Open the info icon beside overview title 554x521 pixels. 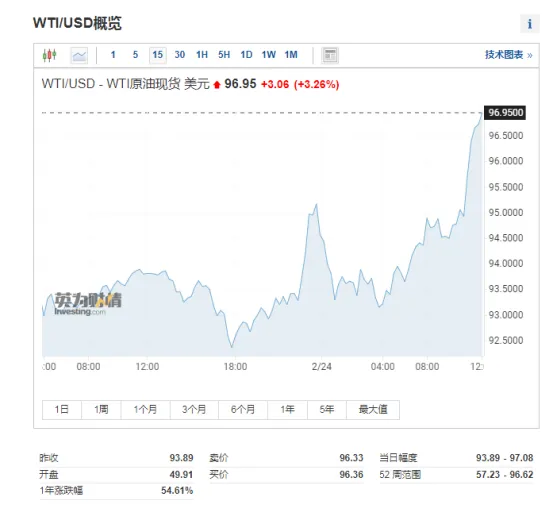point(529,24)
